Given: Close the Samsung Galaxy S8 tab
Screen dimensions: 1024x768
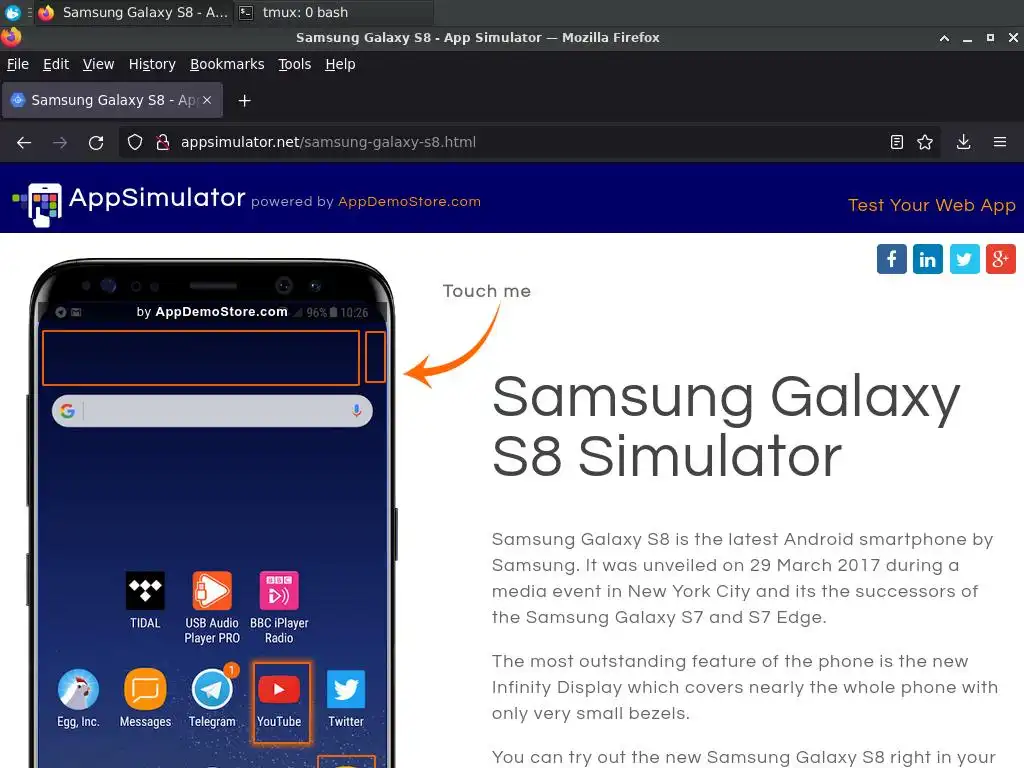Looking at the screenshot, I should coord(207,100).
